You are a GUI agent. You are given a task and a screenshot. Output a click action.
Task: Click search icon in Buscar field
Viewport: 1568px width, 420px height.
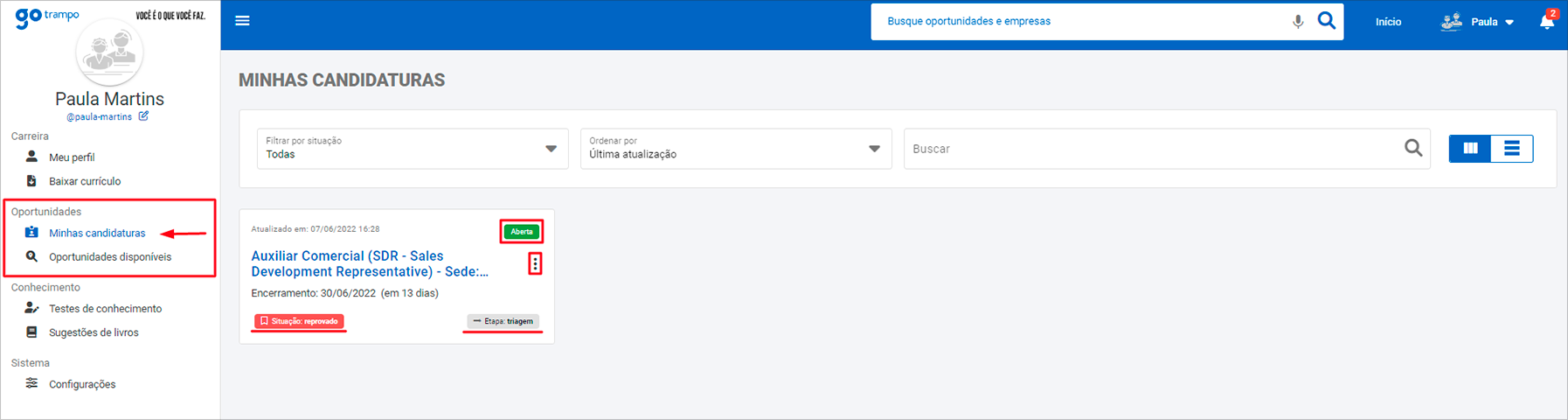1412,149
